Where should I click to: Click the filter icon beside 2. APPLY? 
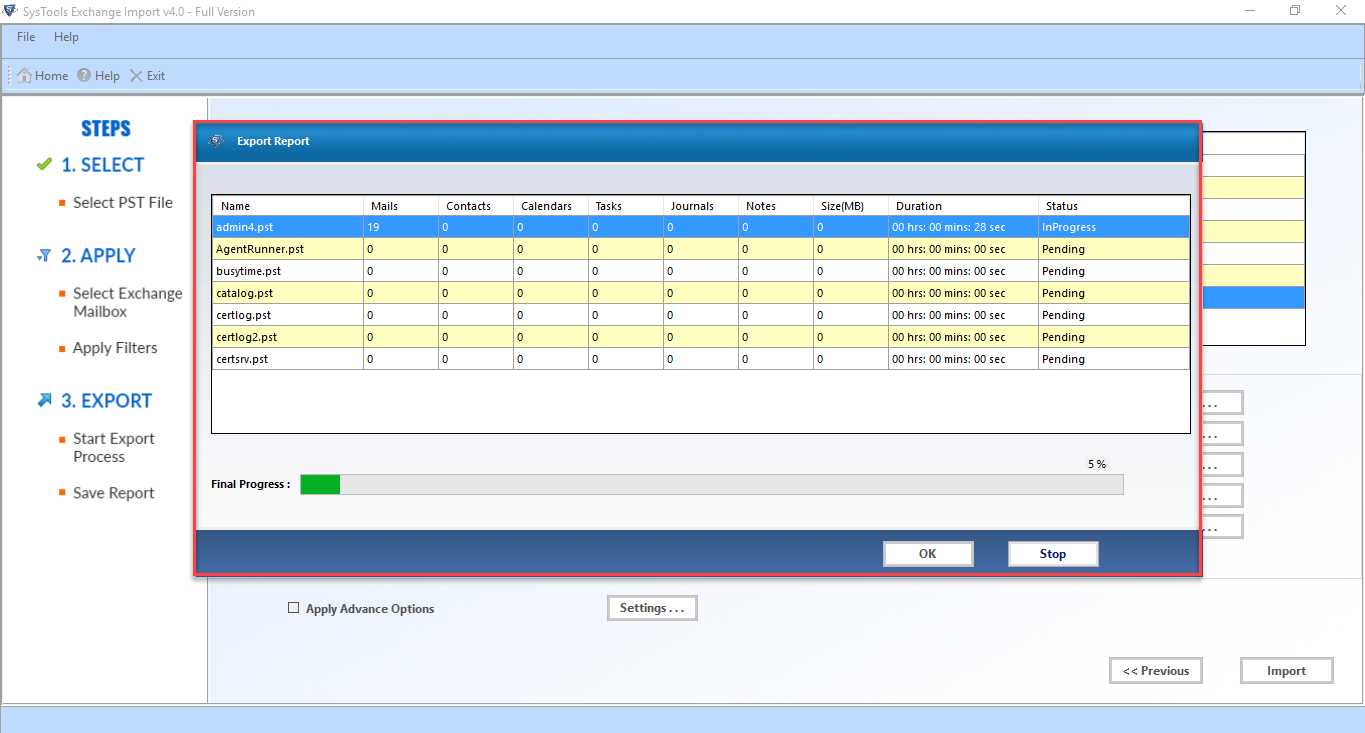pos(44,256)
